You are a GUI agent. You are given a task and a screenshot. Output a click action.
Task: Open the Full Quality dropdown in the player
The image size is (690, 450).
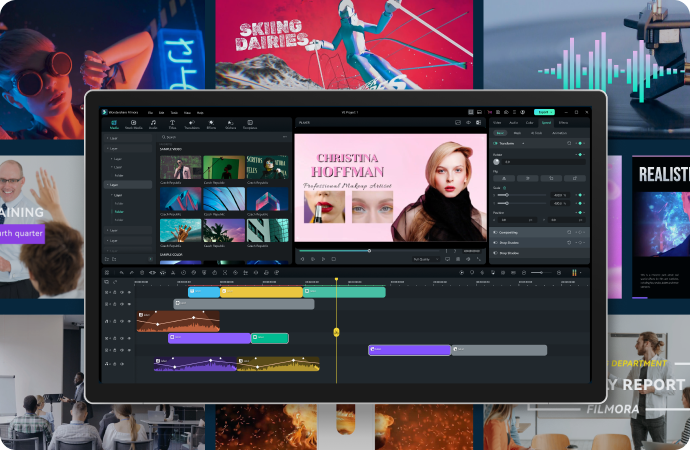point(426,259)
